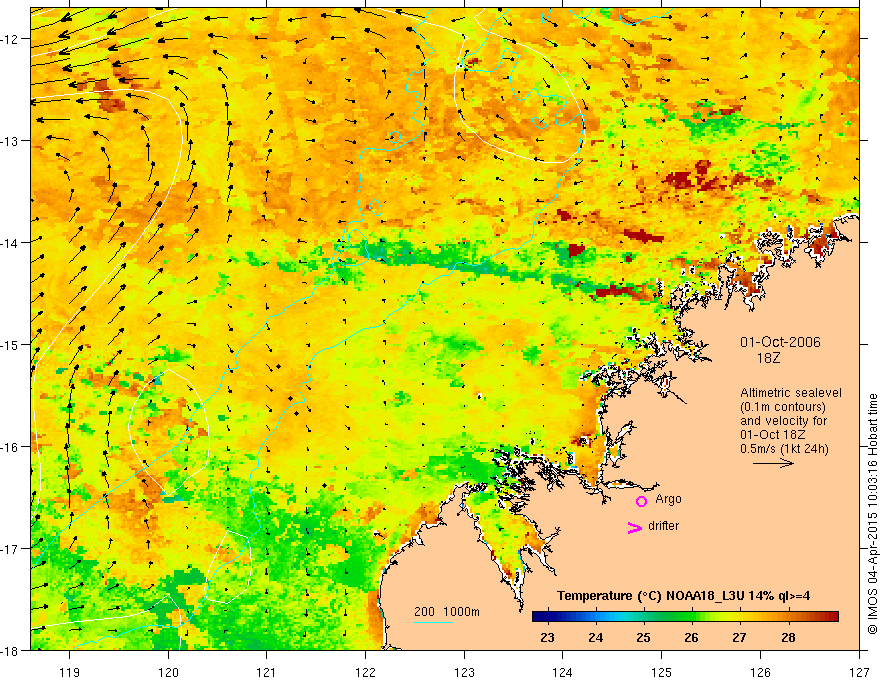Click the 0.5m/s velocity scale arrow
The width and height of the screenshot is (880, 680).
pyautogui.click(x=773, y=463)
